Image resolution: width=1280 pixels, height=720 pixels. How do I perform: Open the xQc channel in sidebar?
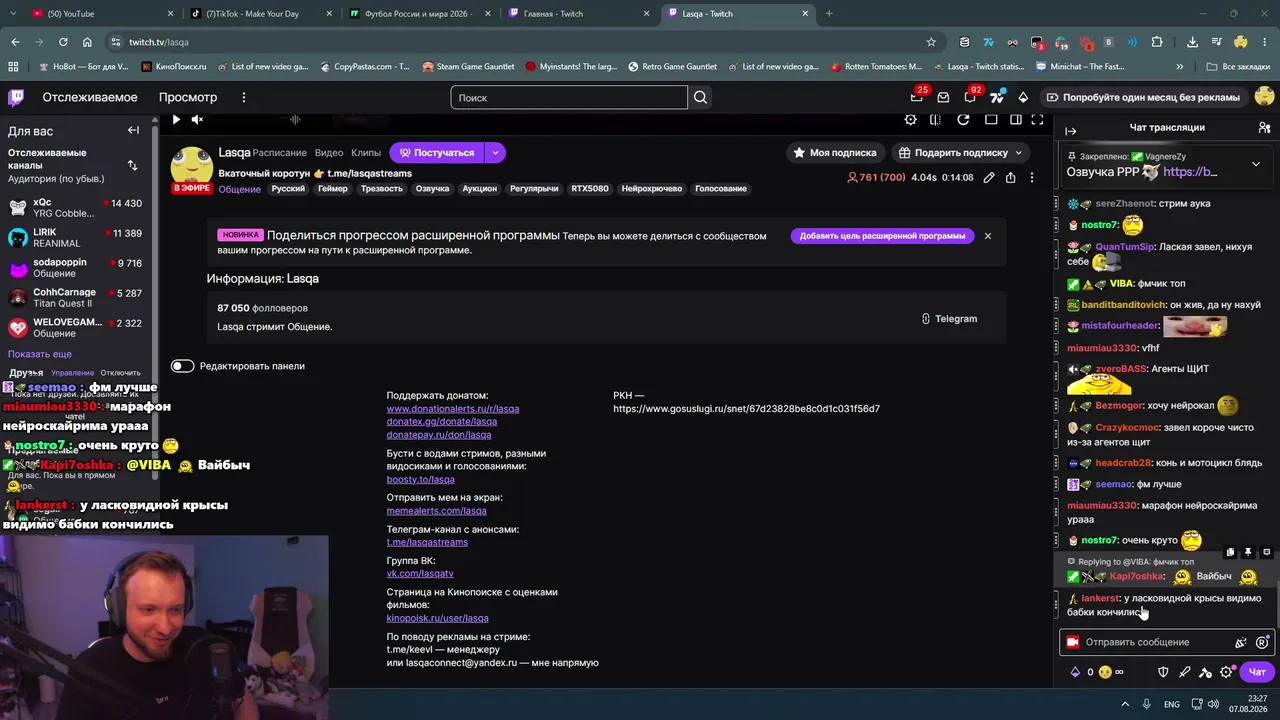[x=75, y=208]
